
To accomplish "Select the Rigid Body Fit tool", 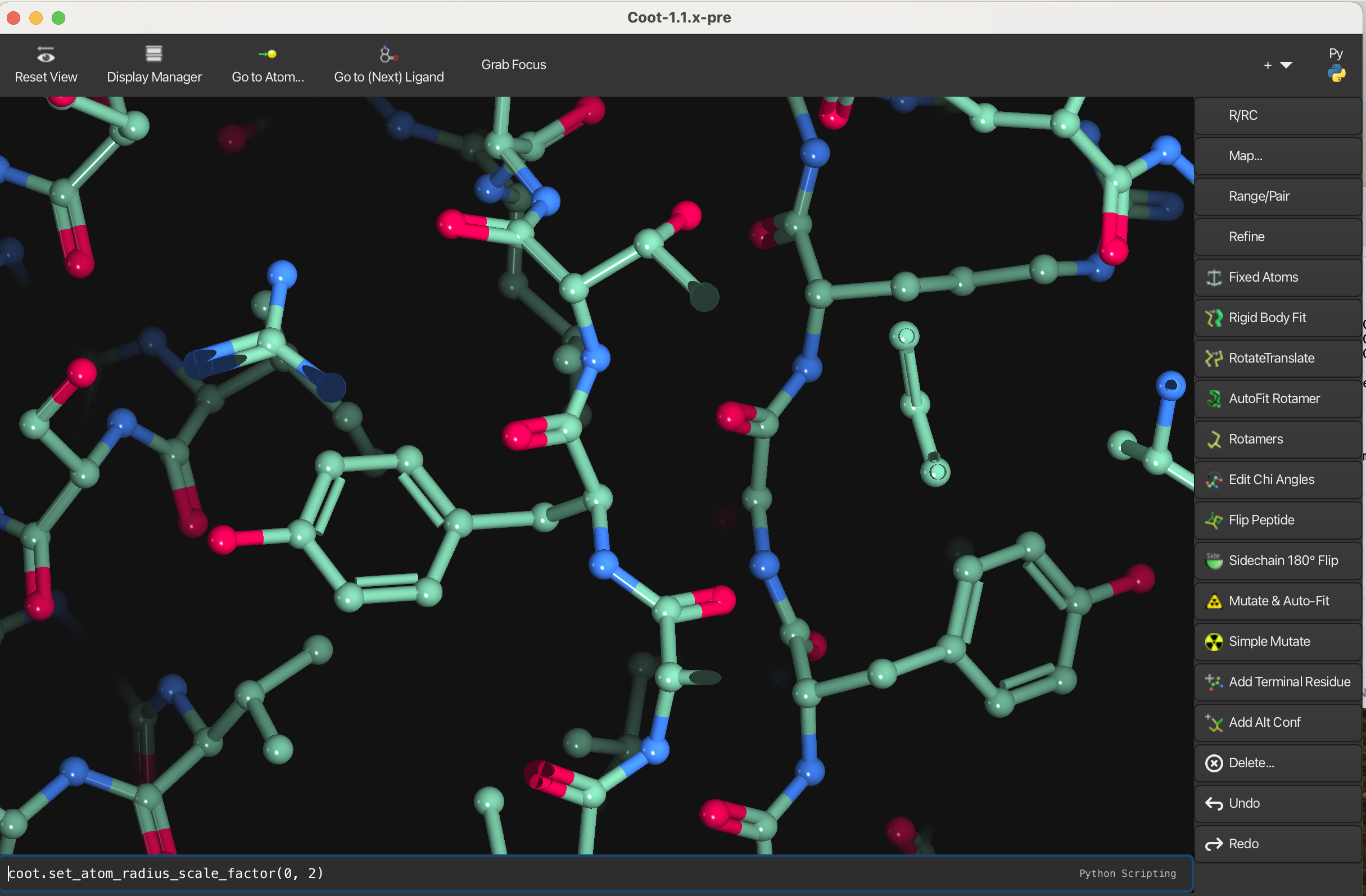I will tap(1277, 318).
